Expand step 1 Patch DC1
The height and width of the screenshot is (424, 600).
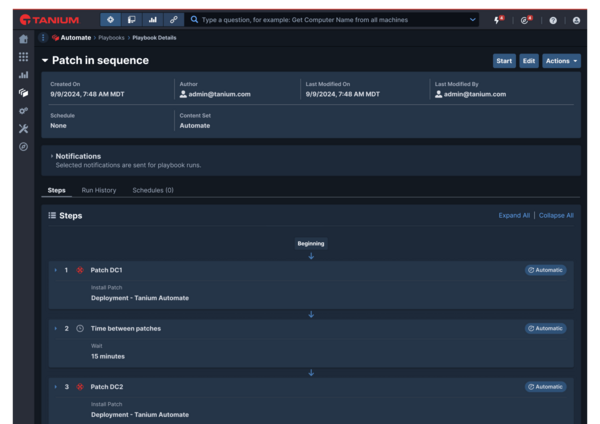click(x=56, y=270)
